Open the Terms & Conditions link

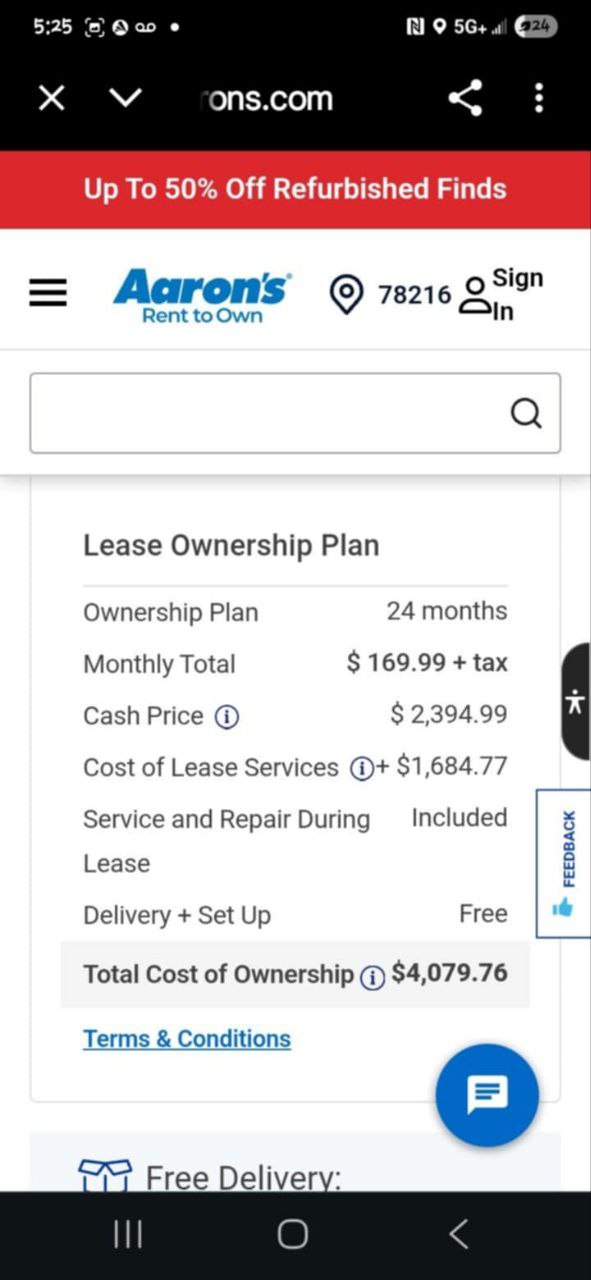tap(187, 1039)
